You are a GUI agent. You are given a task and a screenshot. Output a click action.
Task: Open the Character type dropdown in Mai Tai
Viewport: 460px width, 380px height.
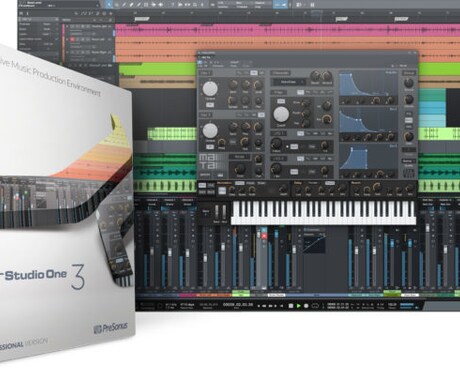coord(289,82)
